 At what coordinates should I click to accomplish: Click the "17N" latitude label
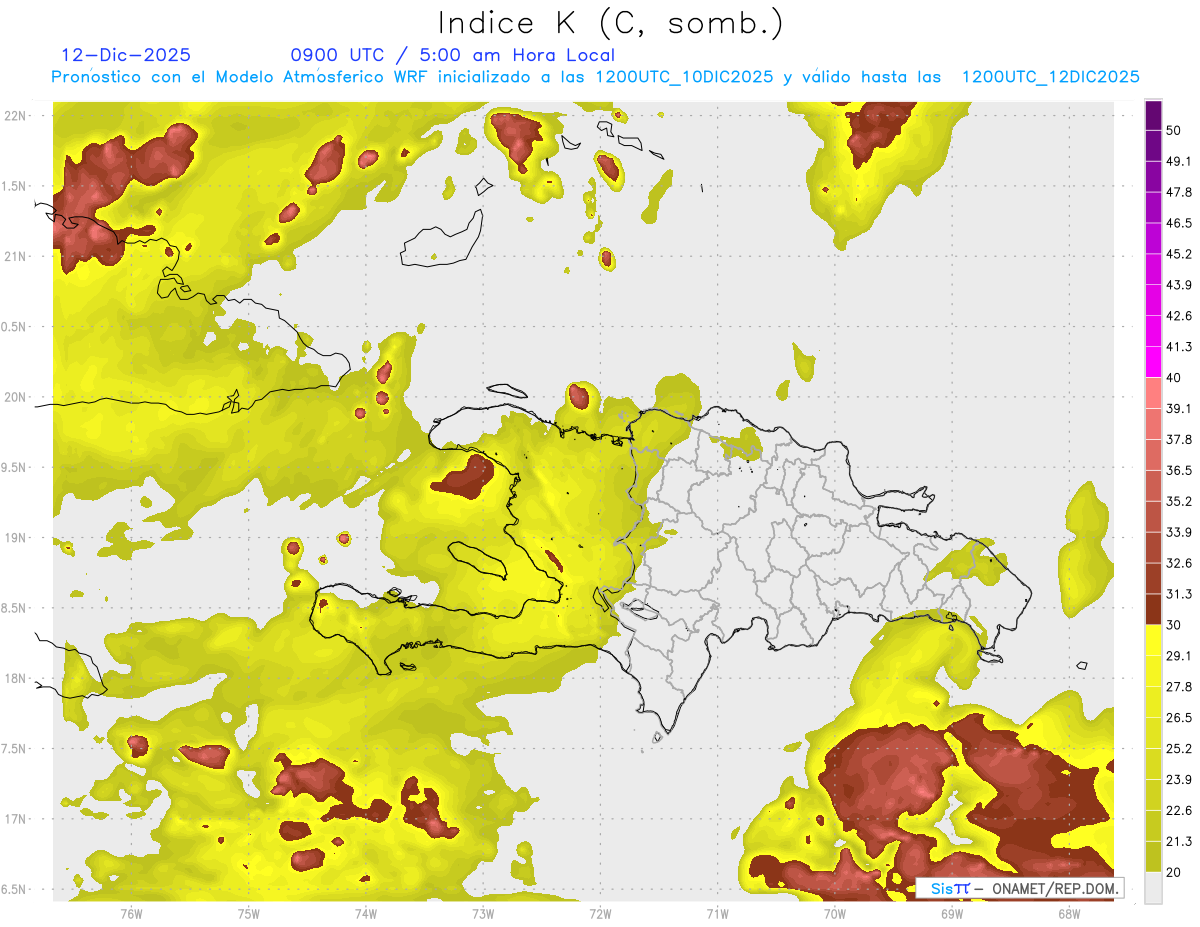pos(15,819)
